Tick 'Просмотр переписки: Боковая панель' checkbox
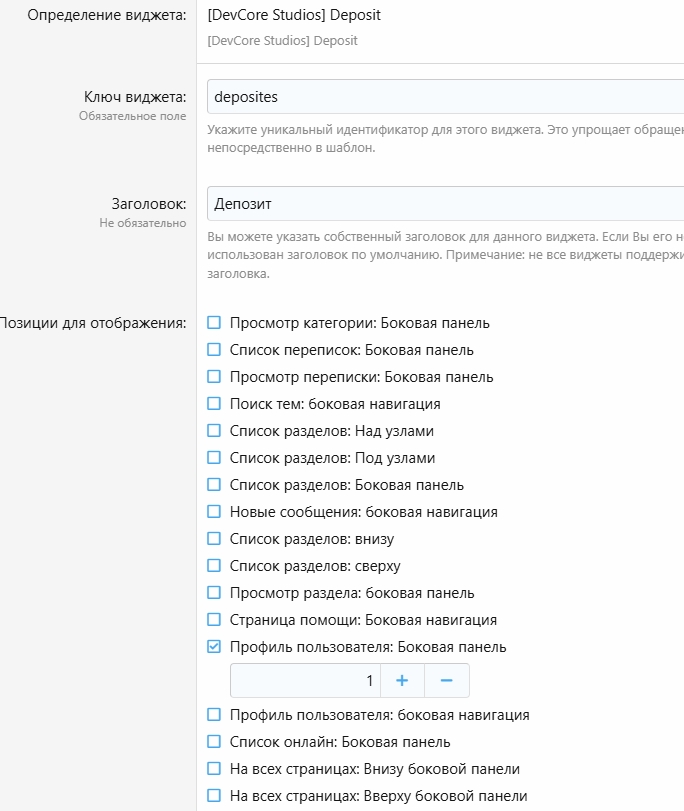The image size is (684, 811). coord(214,377)
